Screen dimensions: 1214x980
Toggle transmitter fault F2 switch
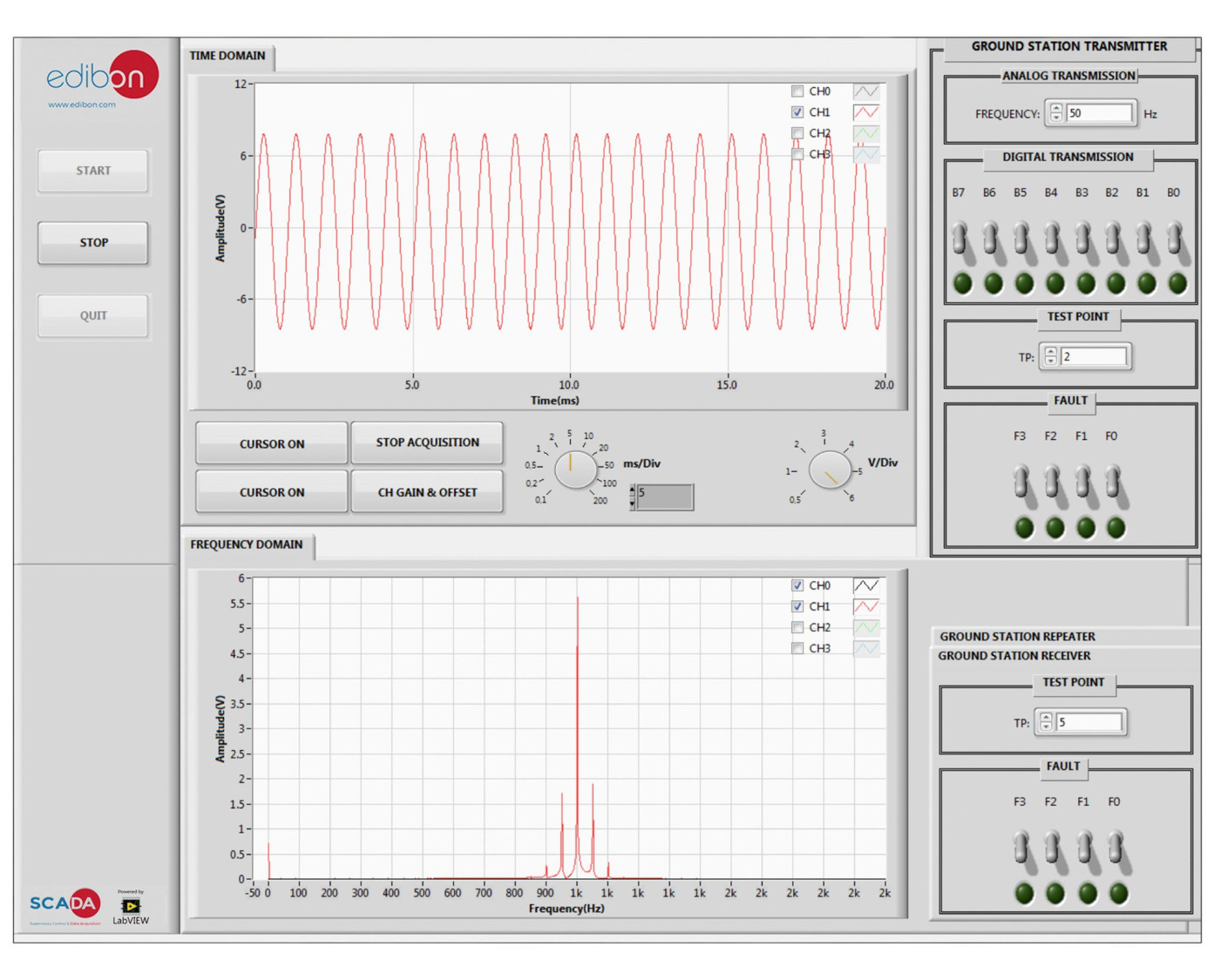coord(1052,483)
